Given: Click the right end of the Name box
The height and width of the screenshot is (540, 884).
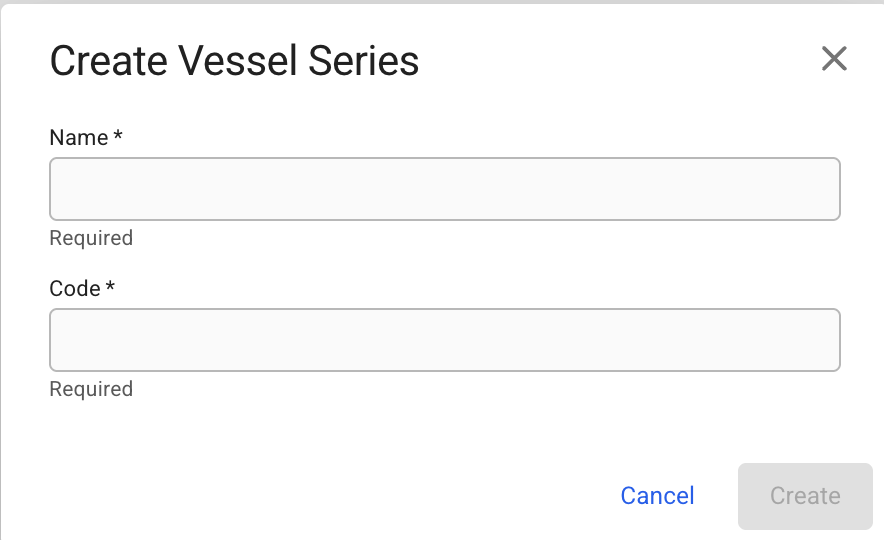Looking at the screenshot, I should click(x=828, y=189).
